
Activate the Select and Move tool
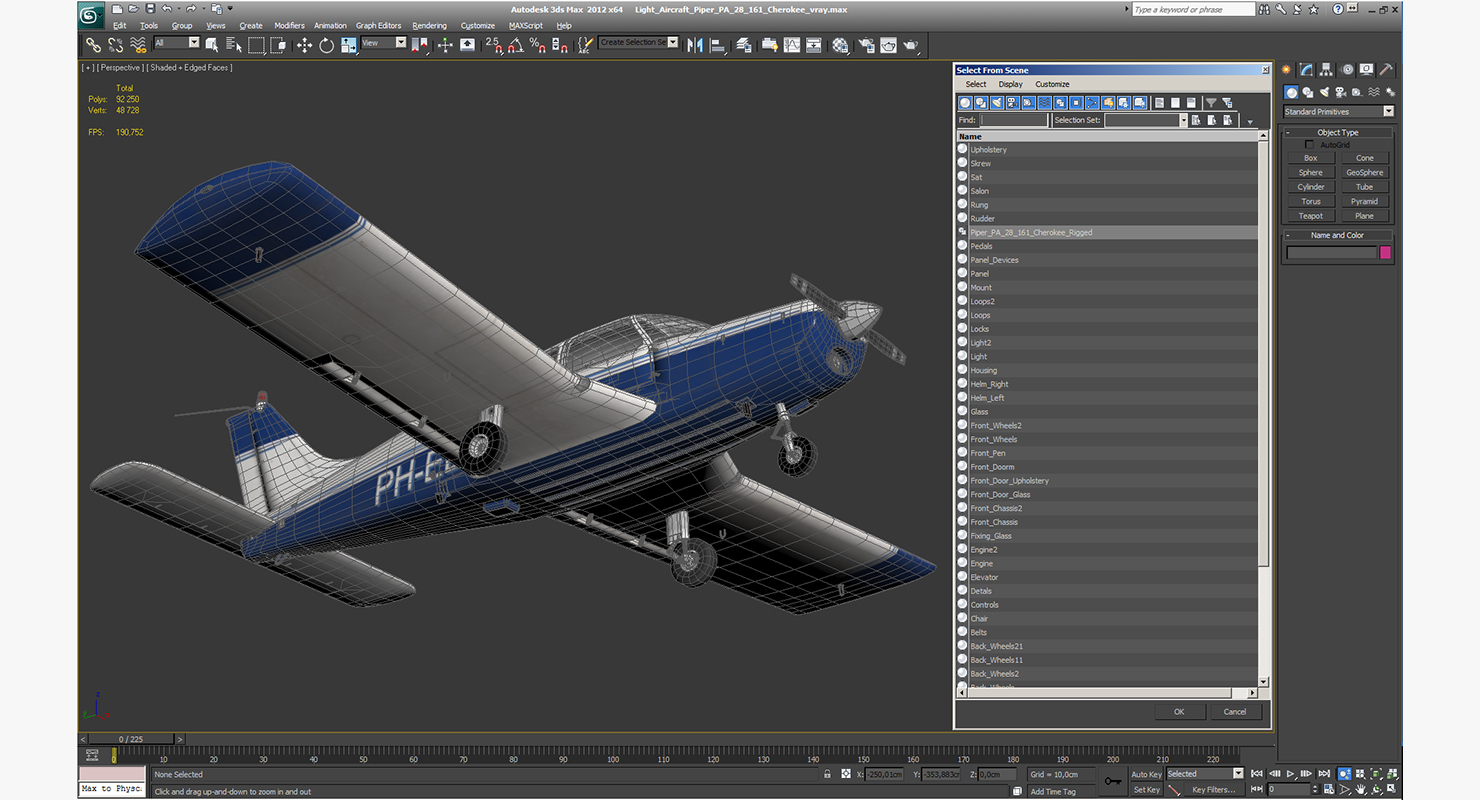(x=304, y=45)
